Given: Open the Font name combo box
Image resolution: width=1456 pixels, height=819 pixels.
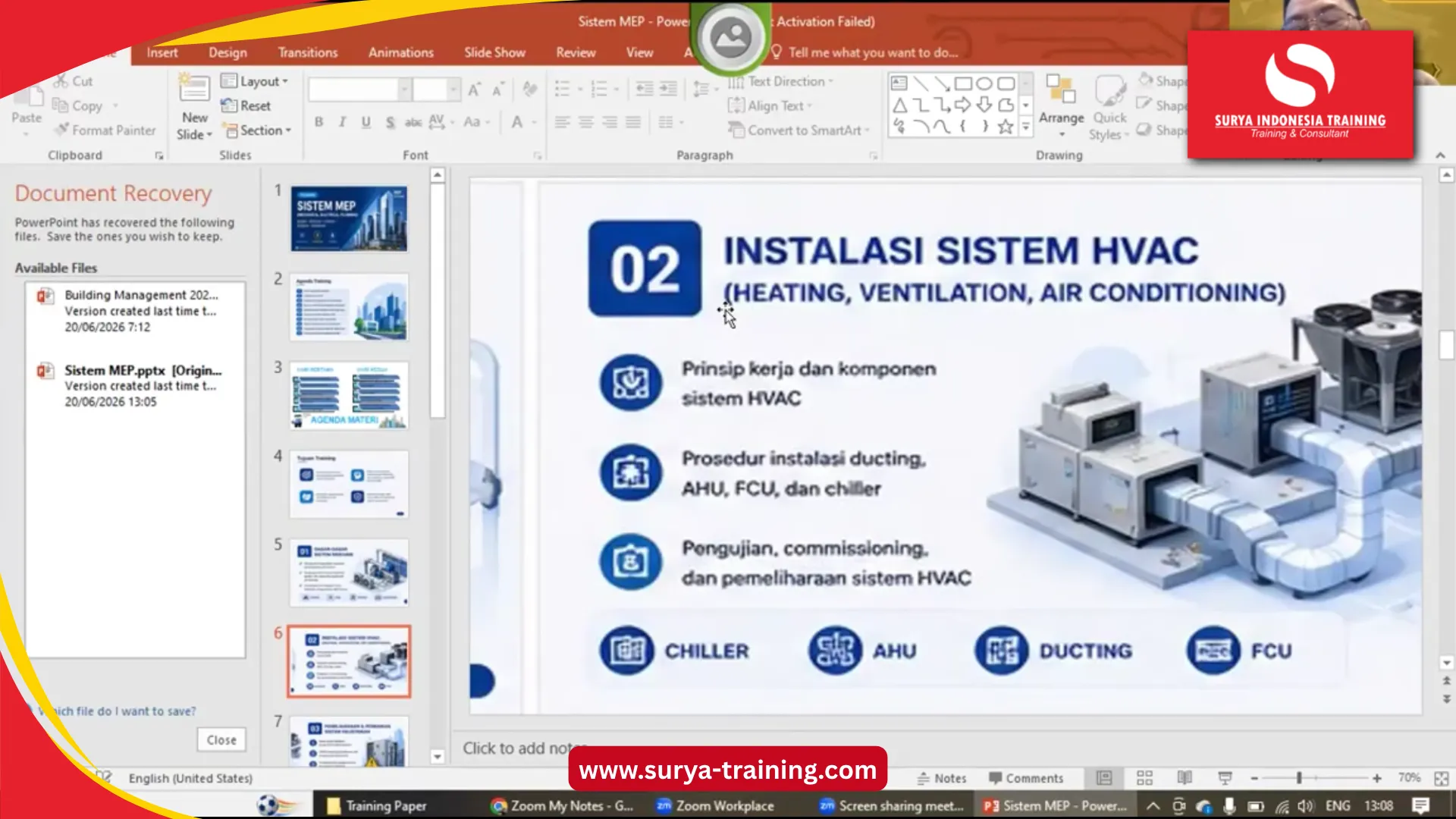Looking at the screenshot, I should [x=359, y=90].
